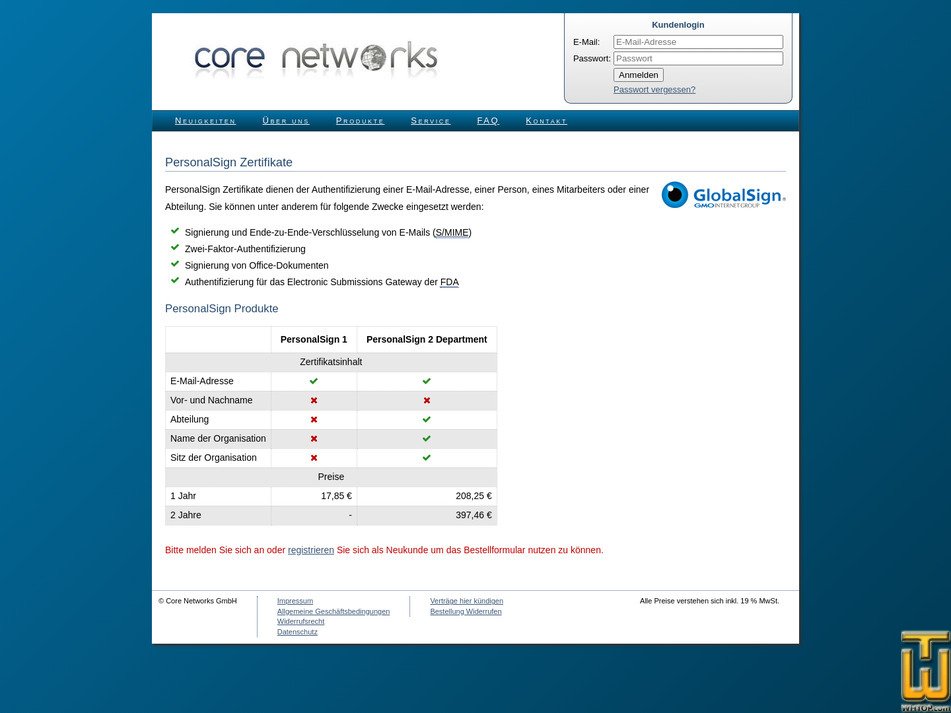The height and width of the screenshot is (713, 951).
Task: Click green check for E-Mail-Adresse under PersonalSign 1
Action: (314, 381)
